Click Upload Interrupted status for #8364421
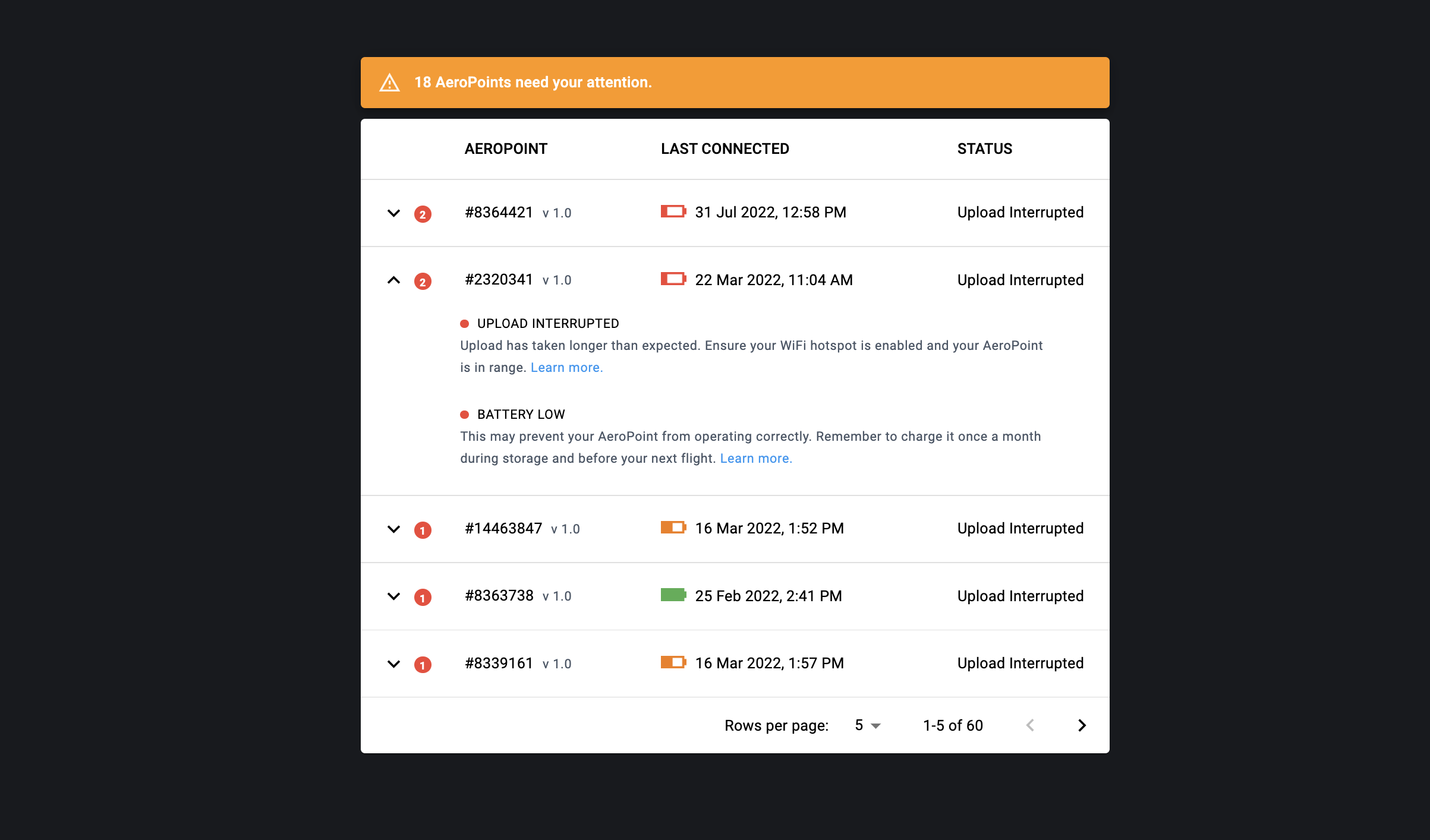The height and width of the screenshot is (840, 1430). click(1020, 213)
